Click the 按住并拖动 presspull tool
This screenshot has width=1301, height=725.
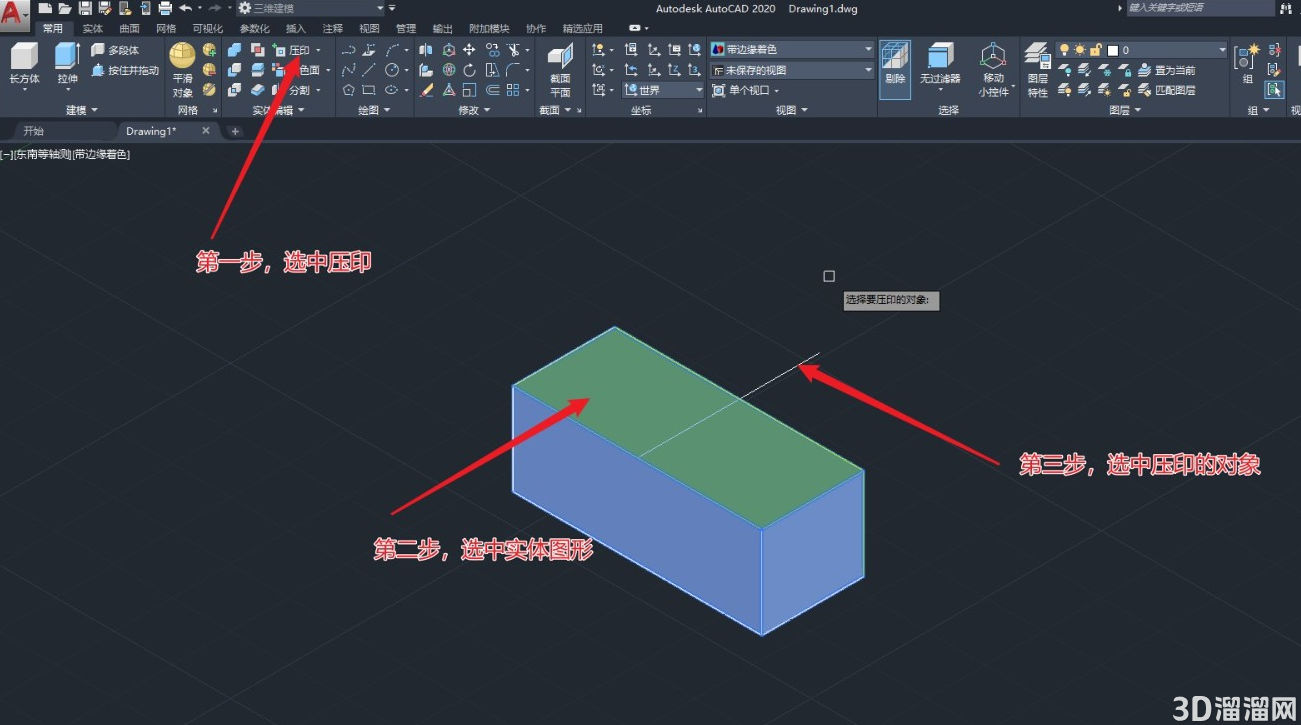(124, 70)
